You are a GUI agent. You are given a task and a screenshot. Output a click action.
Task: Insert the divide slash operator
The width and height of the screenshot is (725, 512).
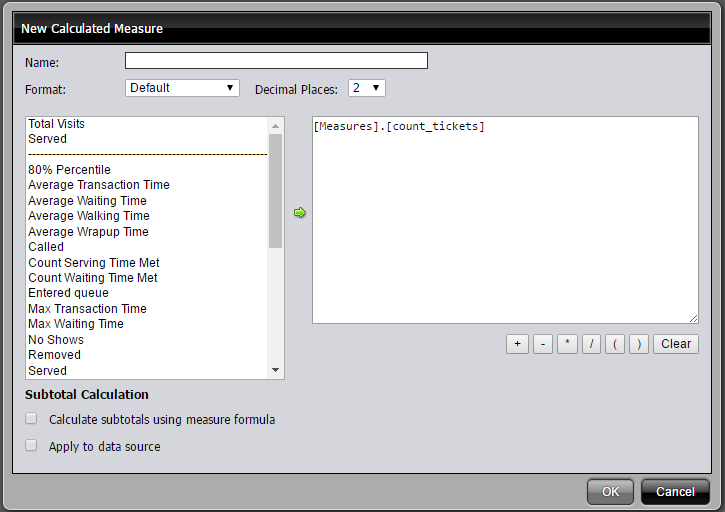[x=591, y=343]
